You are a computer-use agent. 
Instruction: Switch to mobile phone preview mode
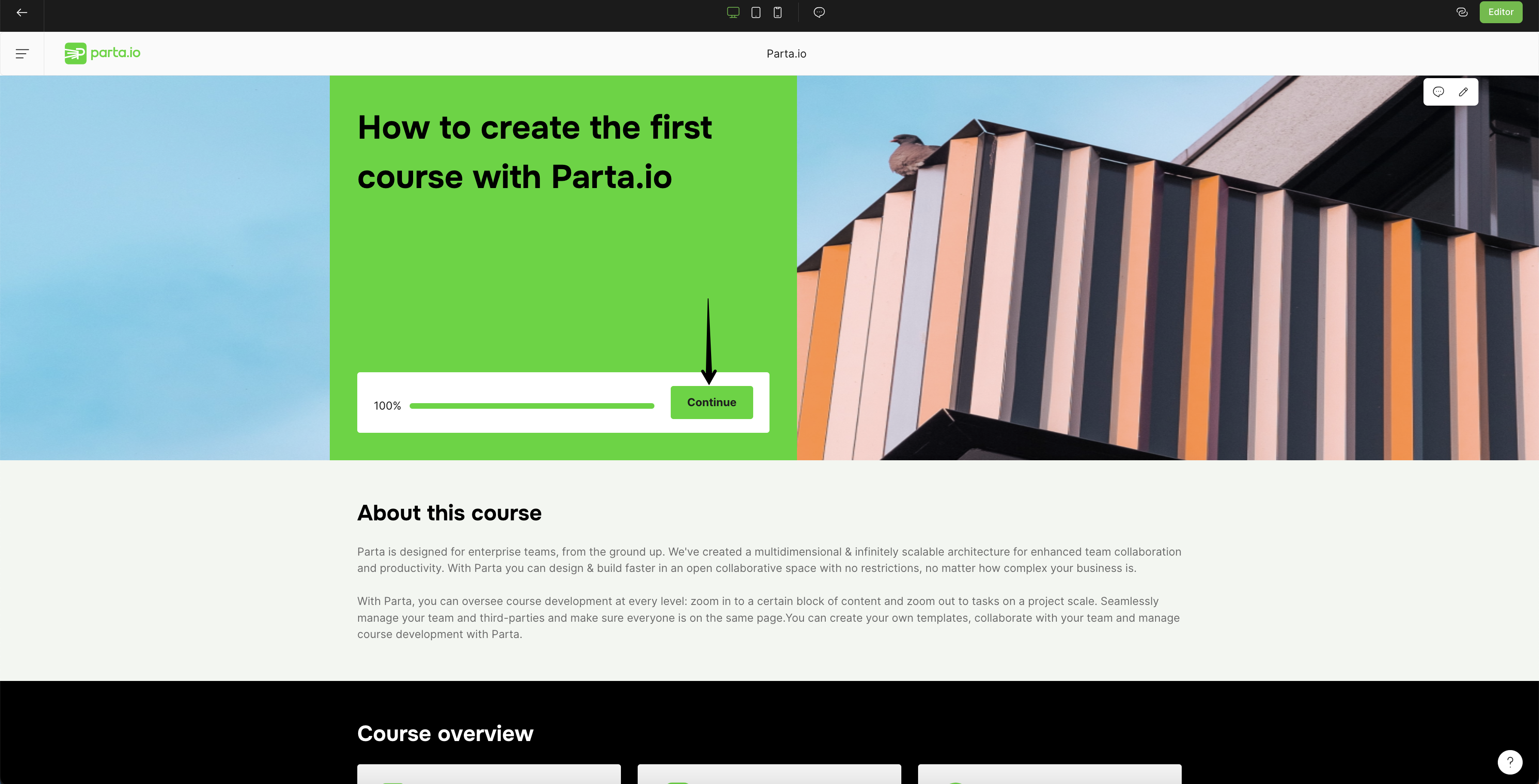(x=777, y=12)
